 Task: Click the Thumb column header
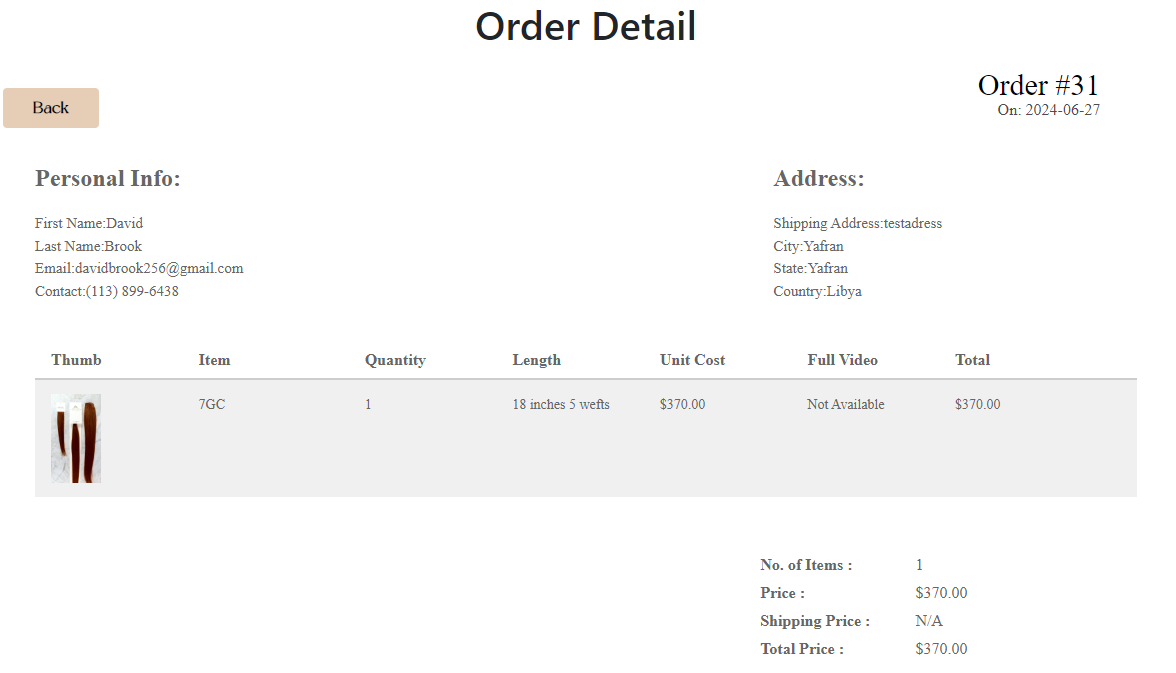[x=76, y=360]
